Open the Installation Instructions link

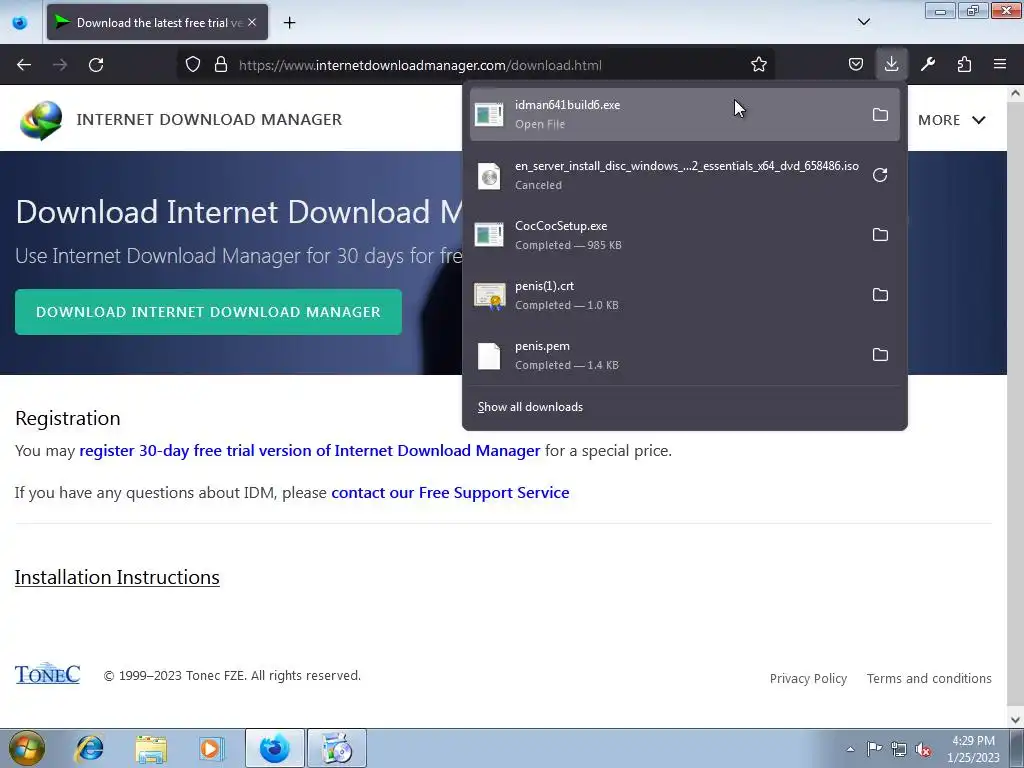pos(117,577)
